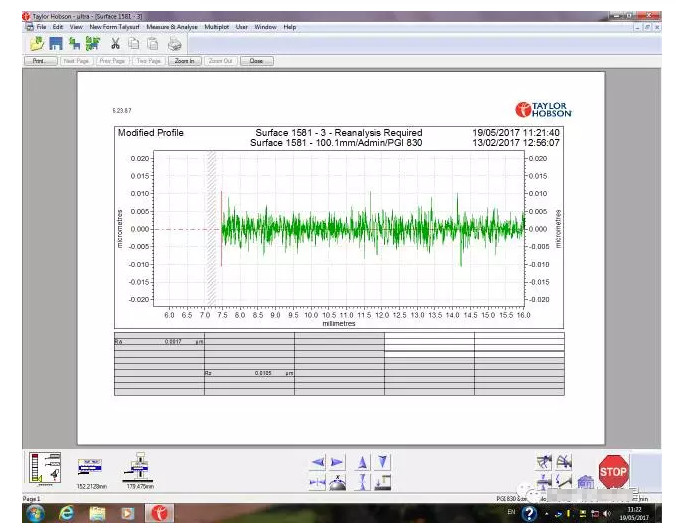
Task: Click the scissors cut icon
Action: 116,43
